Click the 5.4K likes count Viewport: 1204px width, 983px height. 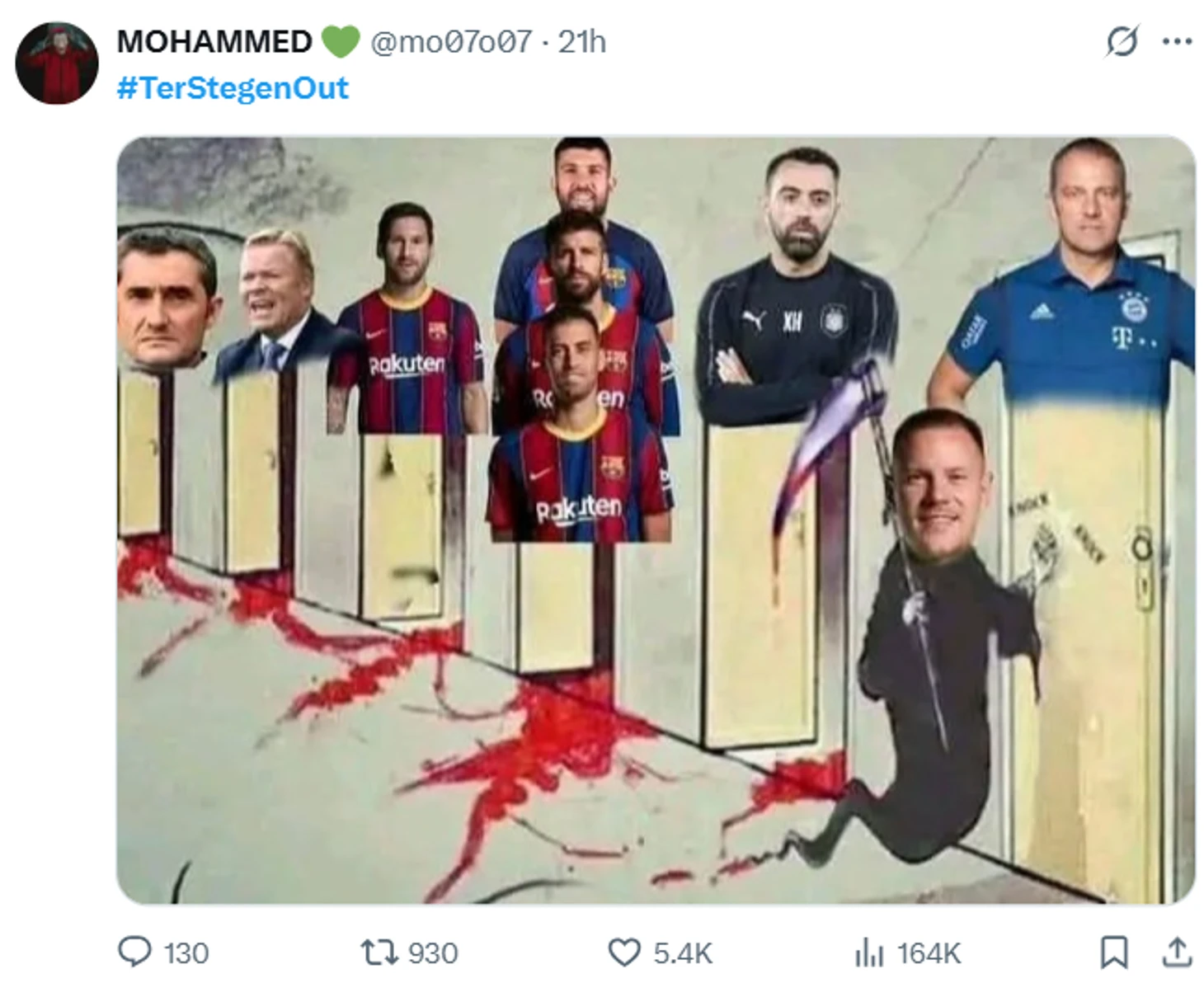683,953
